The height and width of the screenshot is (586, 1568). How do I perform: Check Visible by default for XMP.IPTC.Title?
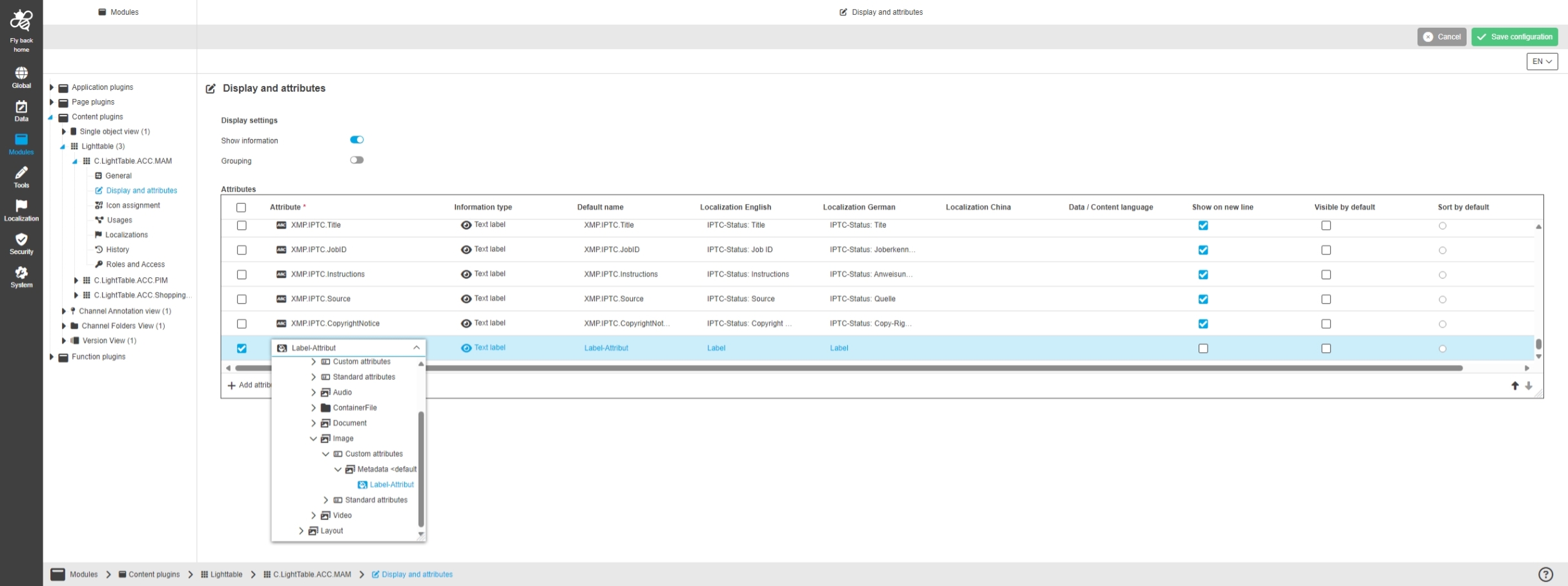(1326, 225)
